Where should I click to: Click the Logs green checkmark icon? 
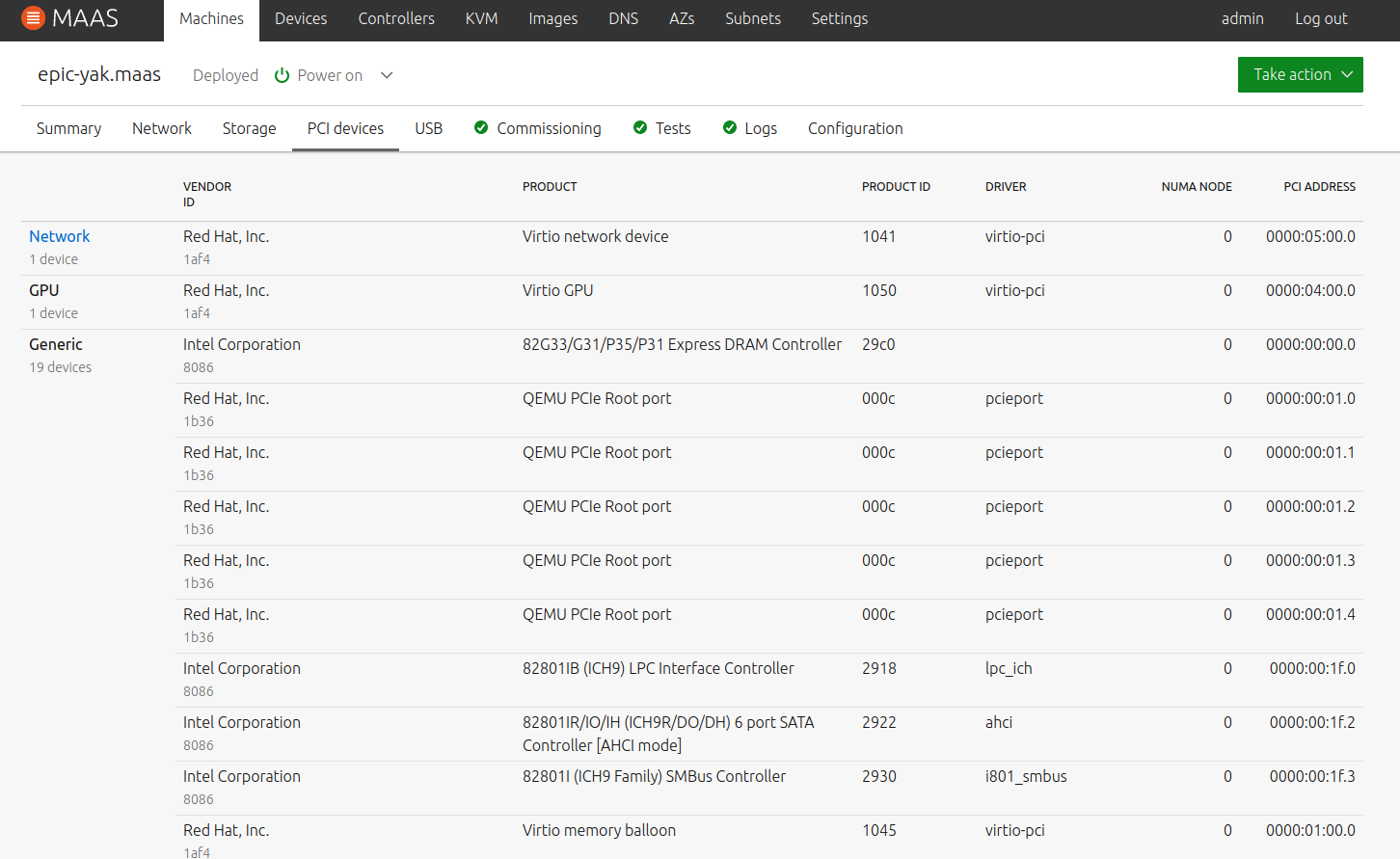(x=730, y=128)
